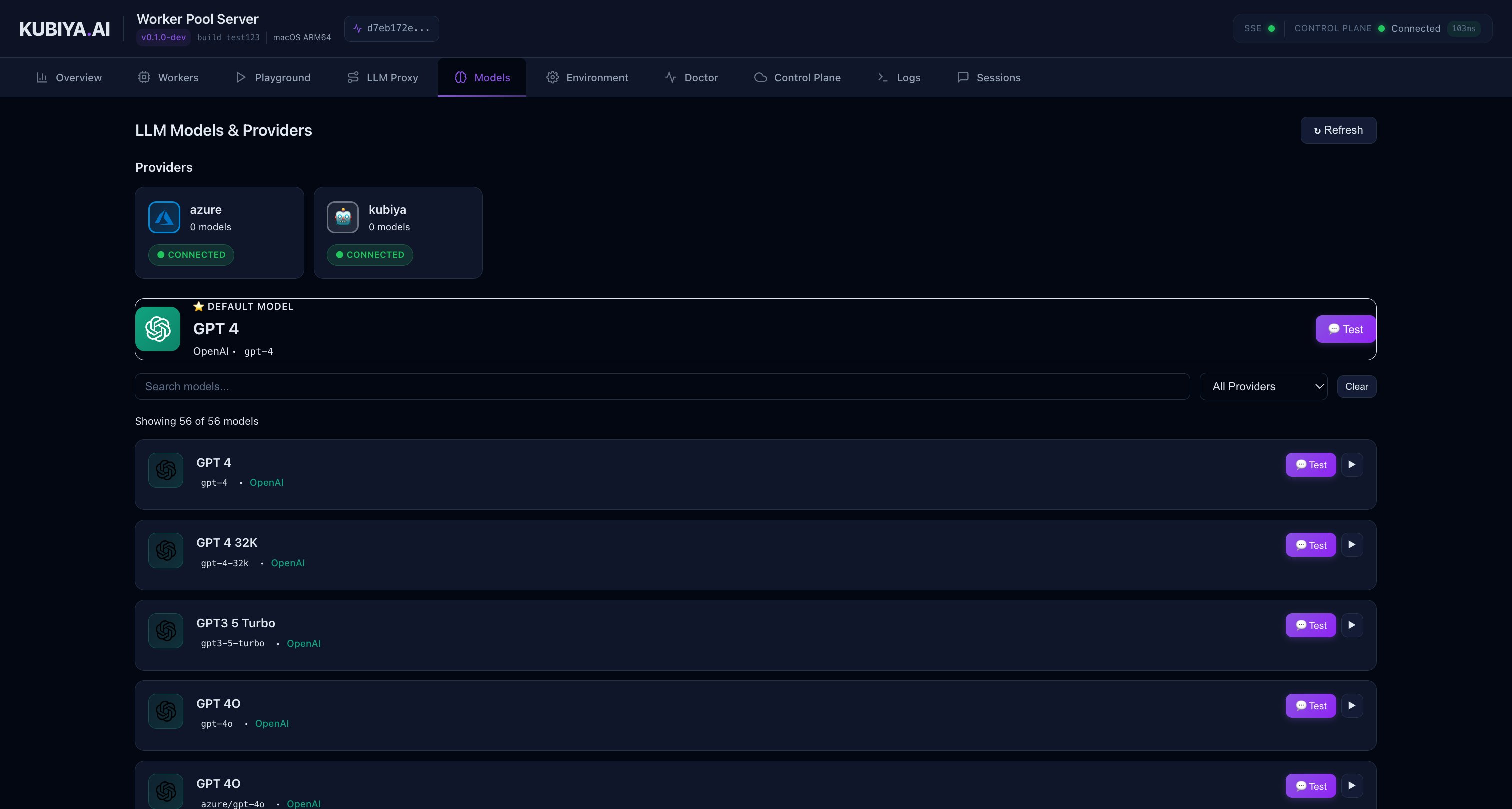The width and height of the screenshot is (1512, 809).
Task: Click the OpenAI icon in GPT3 5 Turbo row
Action: tap(166, 631)
